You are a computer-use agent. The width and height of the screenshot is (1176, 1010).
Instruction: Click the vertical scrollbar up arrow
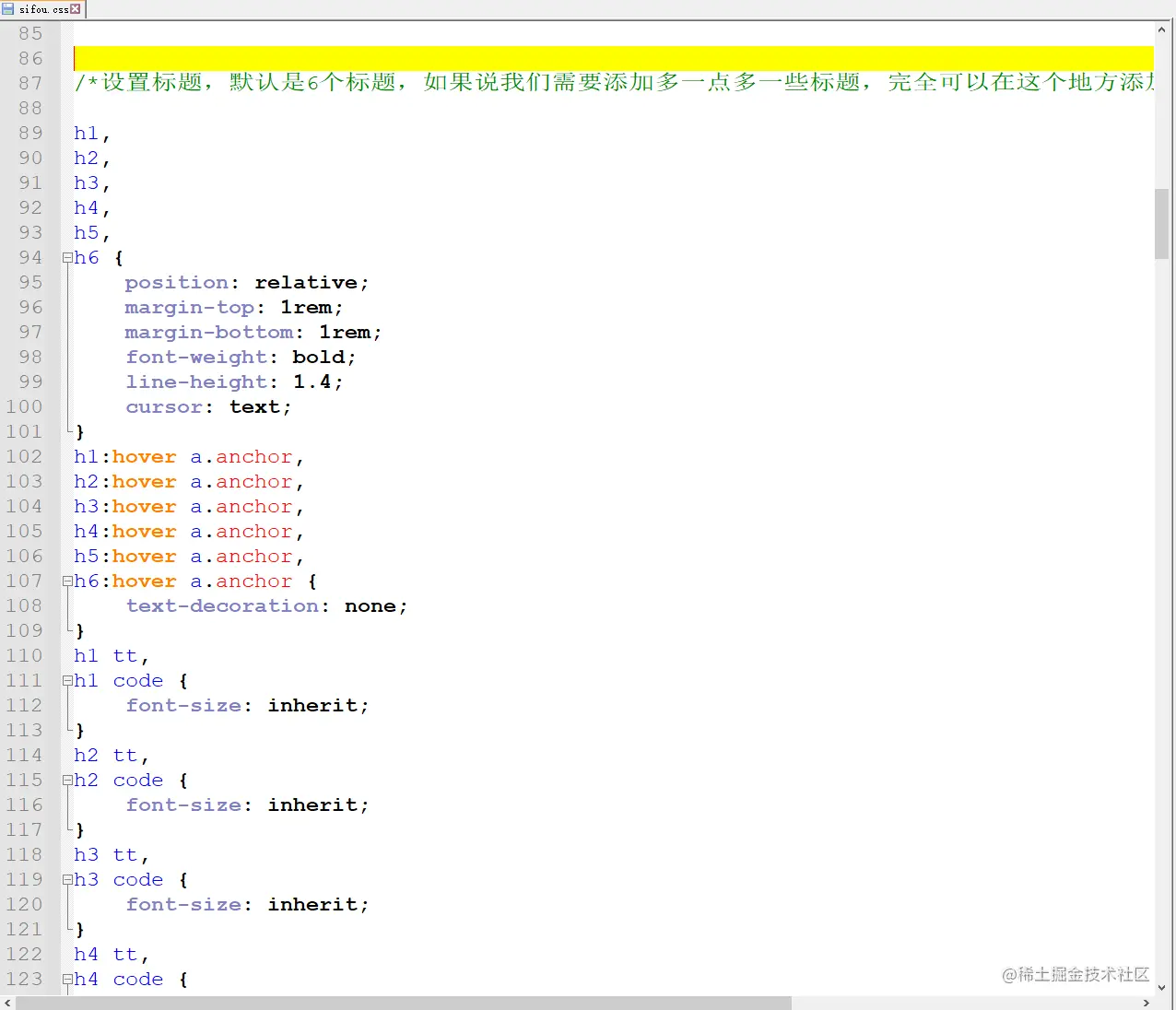[1161, 29]
